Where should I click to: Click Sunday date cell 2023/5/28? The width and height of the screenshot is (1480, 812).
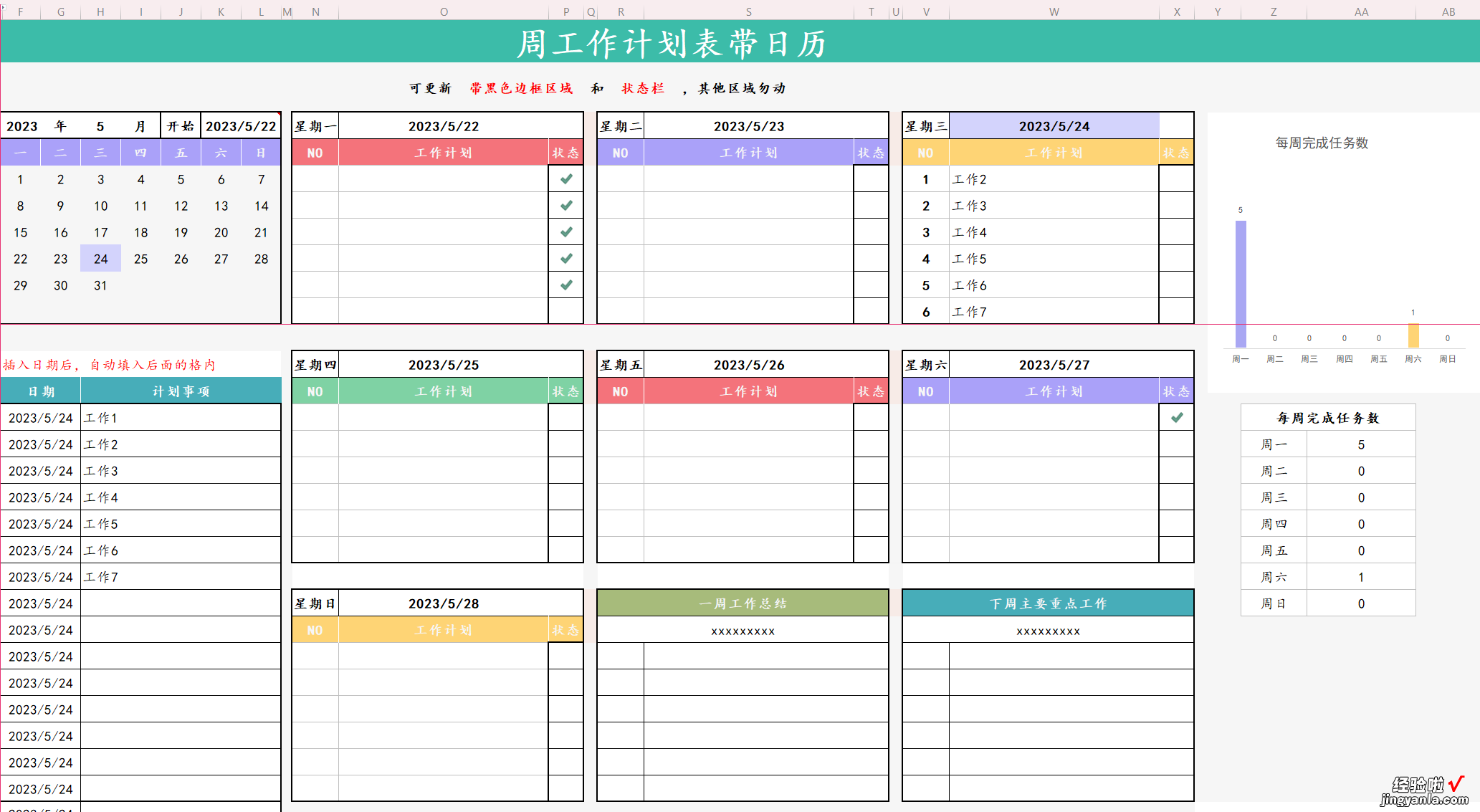[444, 603]
